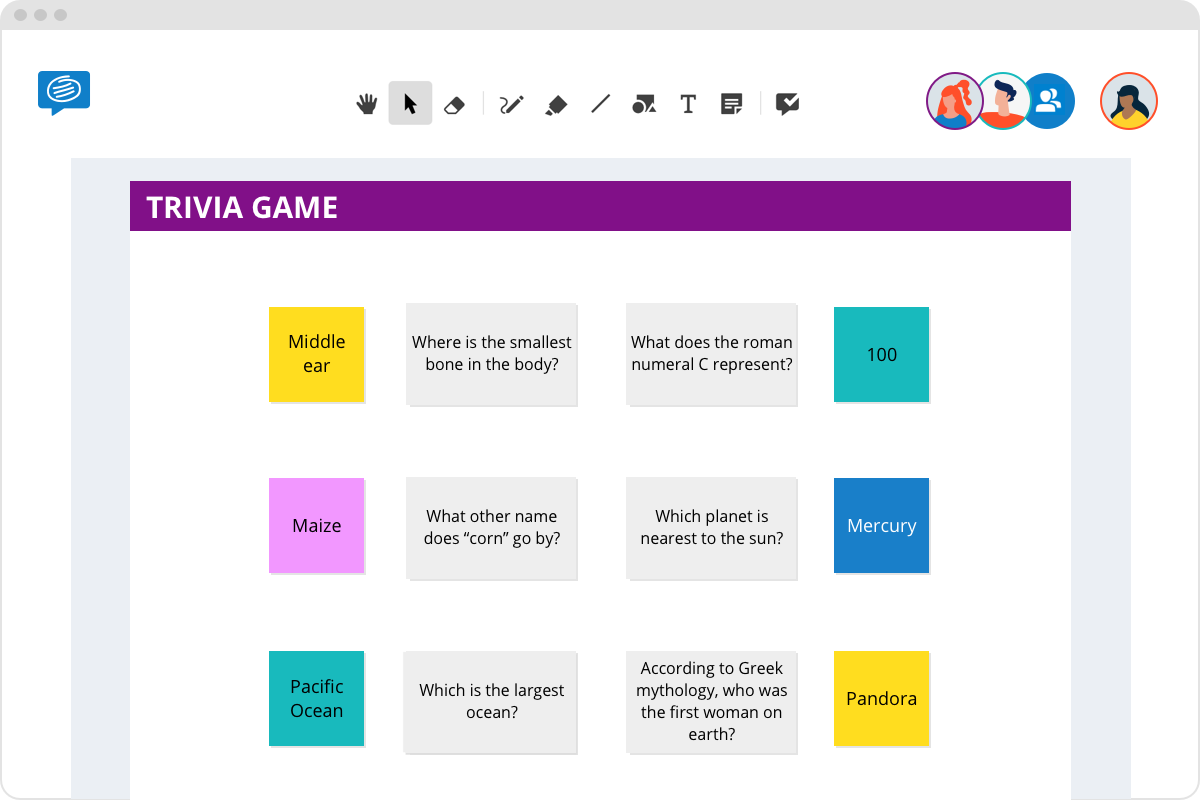Click the blue chat bubble logo
Viewport: 1200px width, 800px height.
pyautogui.click(x=64, y=92)
